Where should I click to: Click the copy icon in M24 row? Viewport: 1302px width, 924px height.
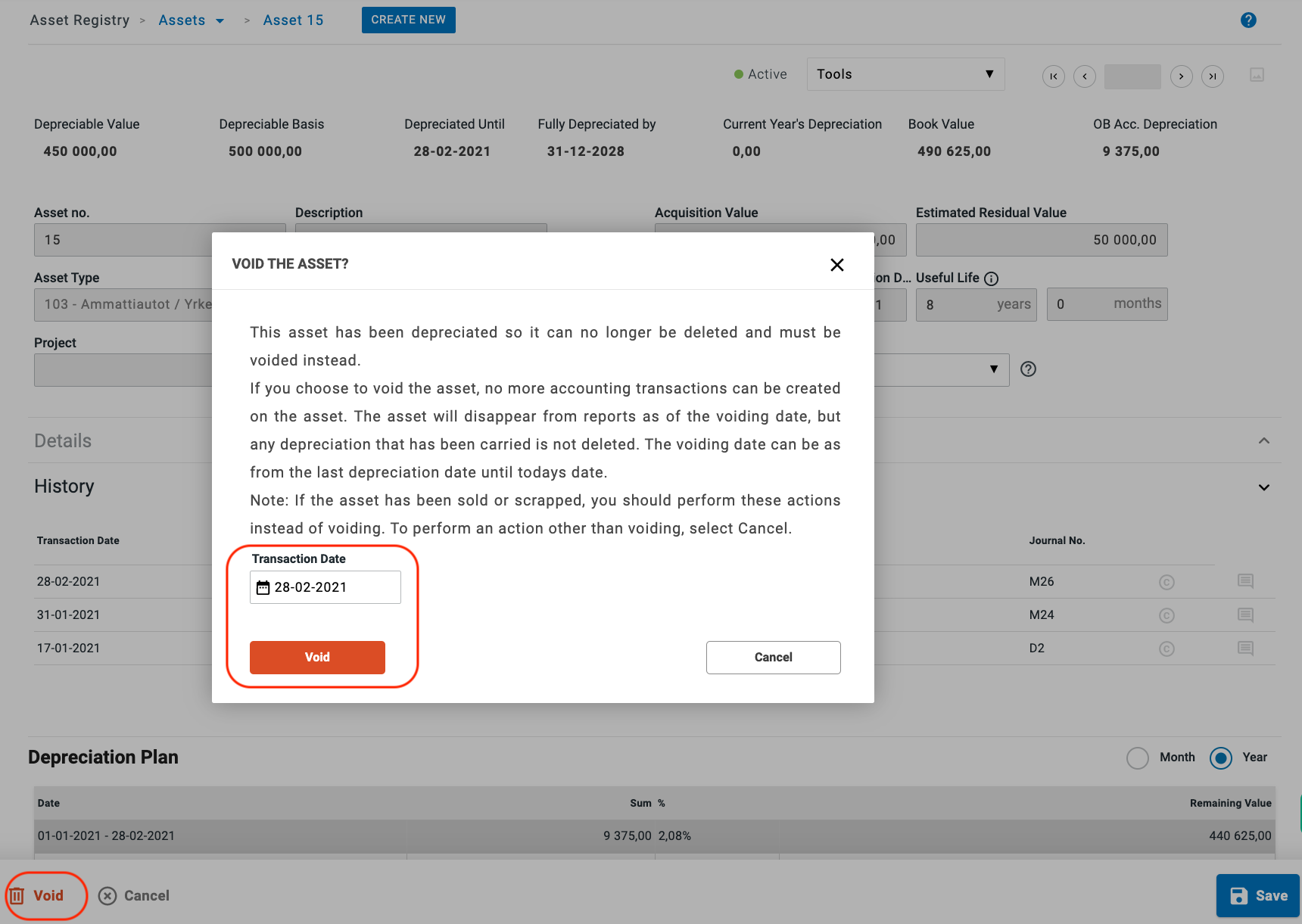click(1167, 616)
